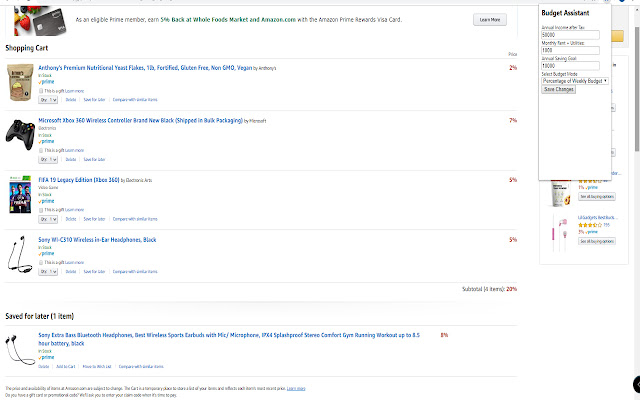Open Microsoft Xbox 360 Wireless Controller title link
This screenshot has width=640, height=400.
pos(140,120)
